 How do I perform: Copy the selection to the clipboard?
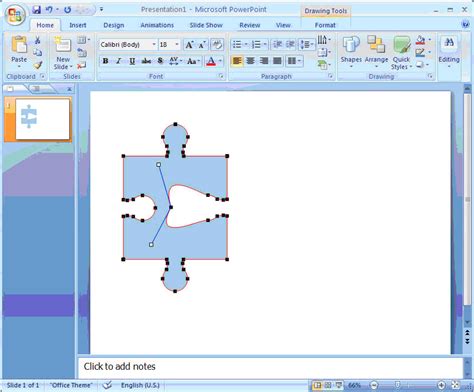coord(38,52)
